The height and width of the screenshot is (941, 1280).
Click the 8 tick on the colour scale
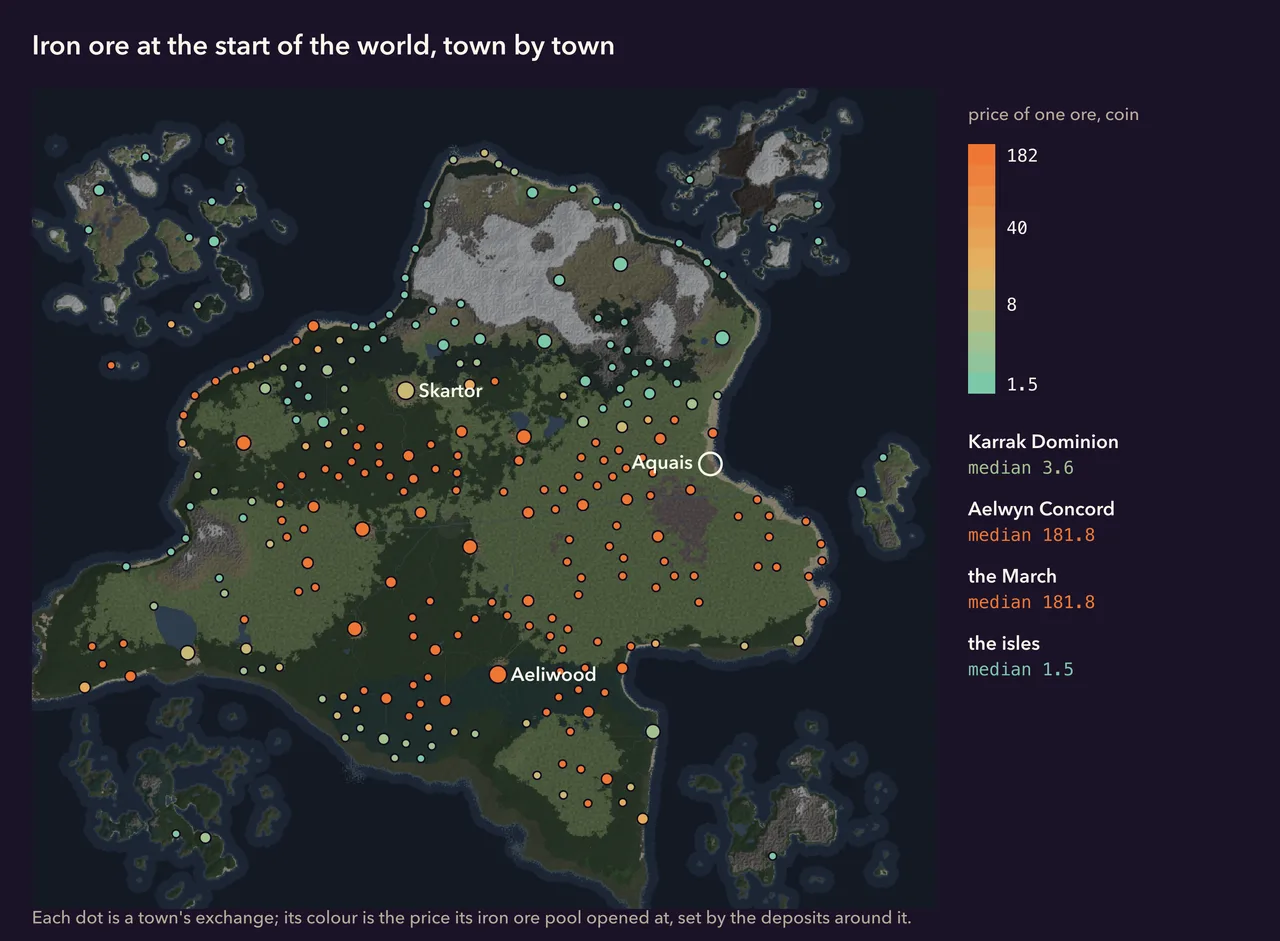[1012, 304]
